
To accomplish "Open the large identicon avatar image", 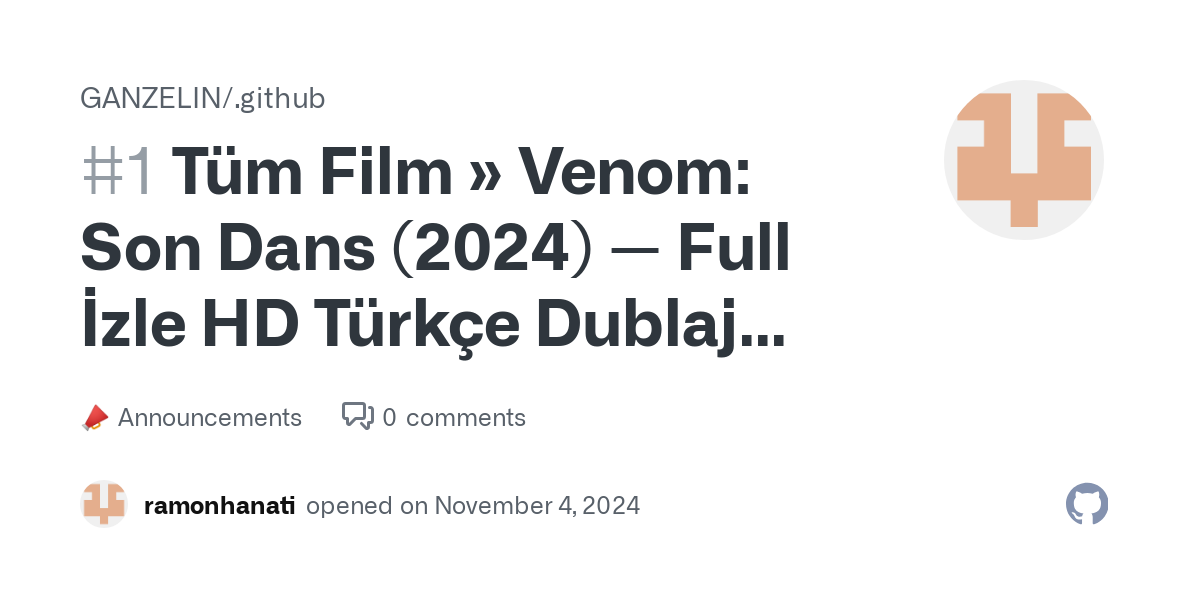I will [x=1024, y=160].
